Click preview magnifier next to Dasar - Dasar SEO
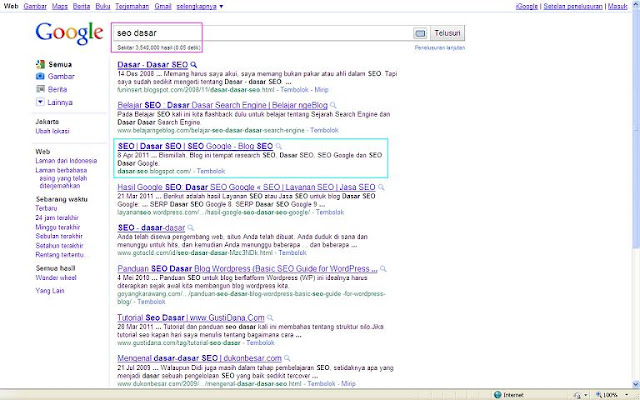The image size is (640, 400). [193, 64]
